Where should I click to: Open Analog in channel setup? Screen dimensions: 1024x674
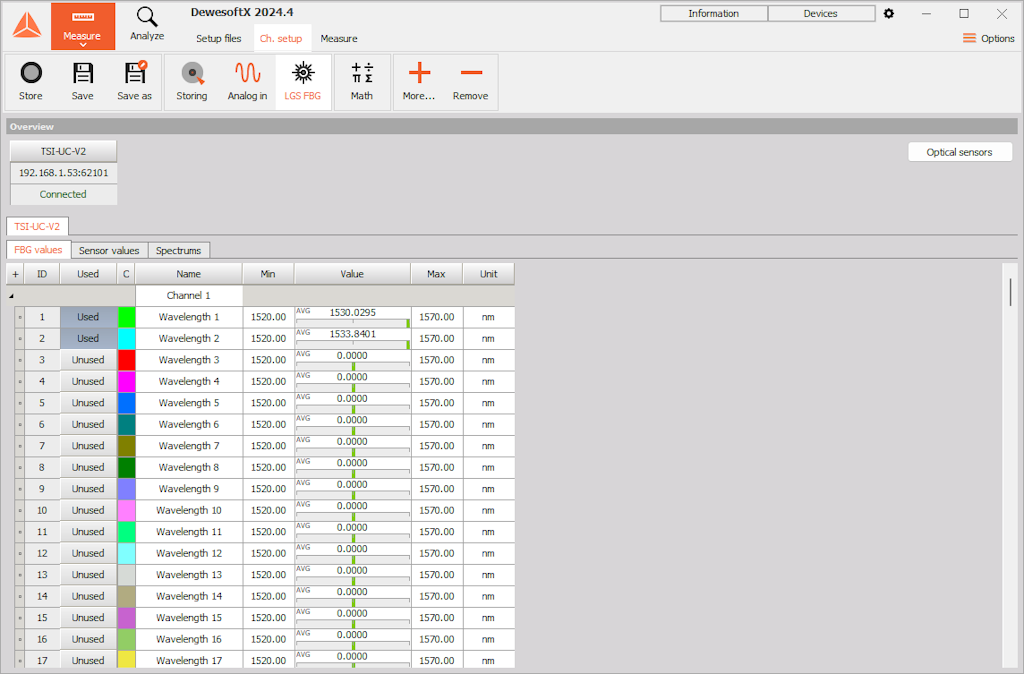pos(248,82)
